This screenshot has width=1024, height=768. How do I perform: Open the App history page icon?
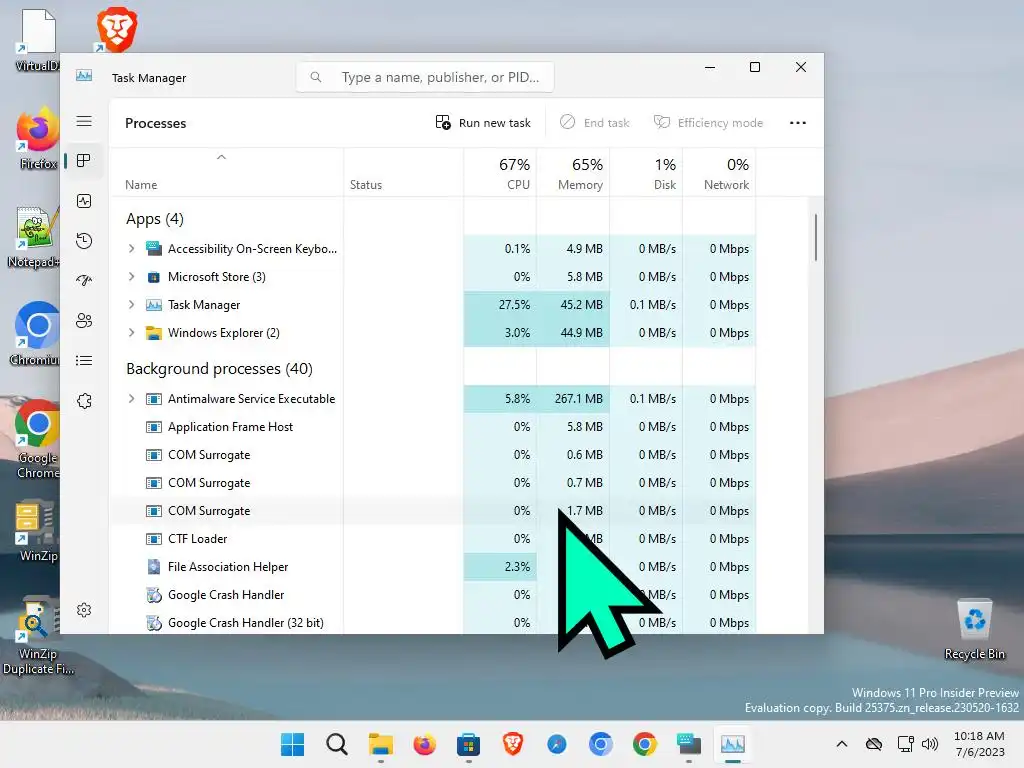pyautogui.click(x=84, y=241)
